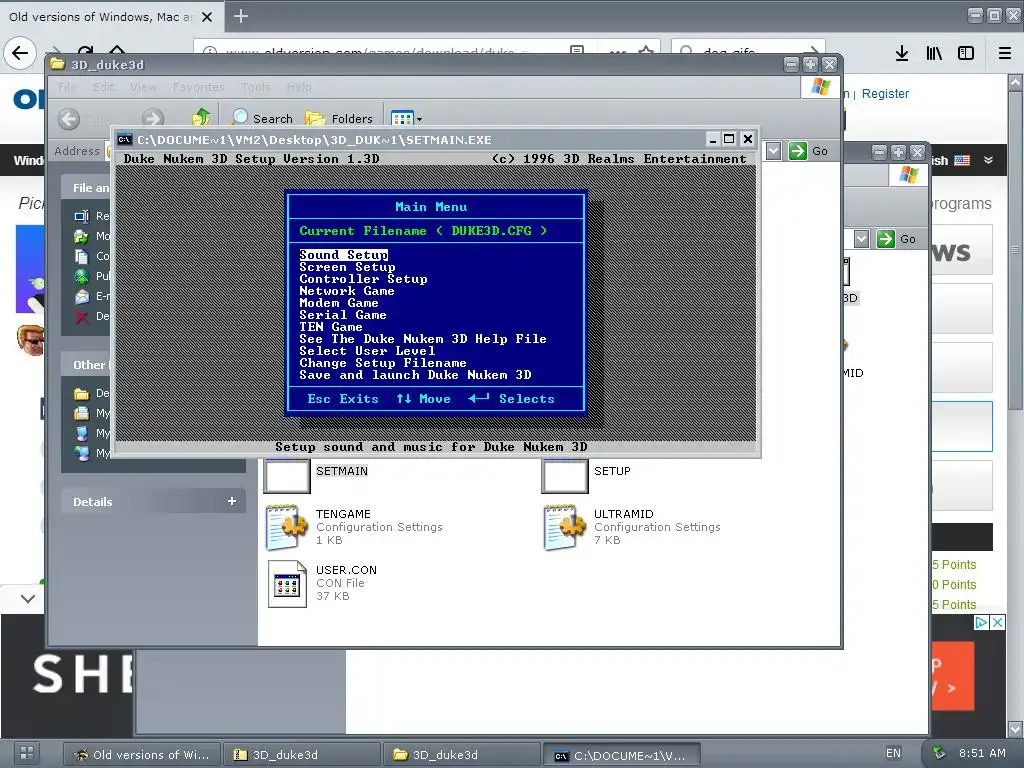Select the USER.CON file icon
The width and height of the screenshot is (1024, 768).
click(x=287, y=583)
